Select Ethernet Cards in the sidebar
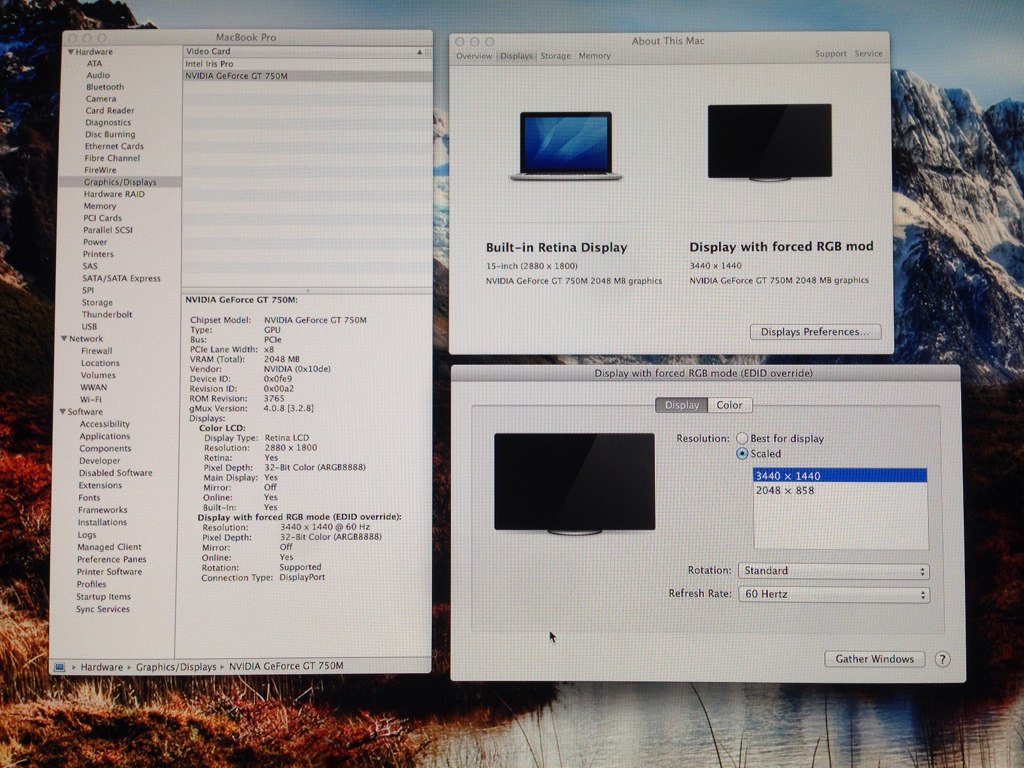Screen dimensions: 1024x768 tap(114, 146)
